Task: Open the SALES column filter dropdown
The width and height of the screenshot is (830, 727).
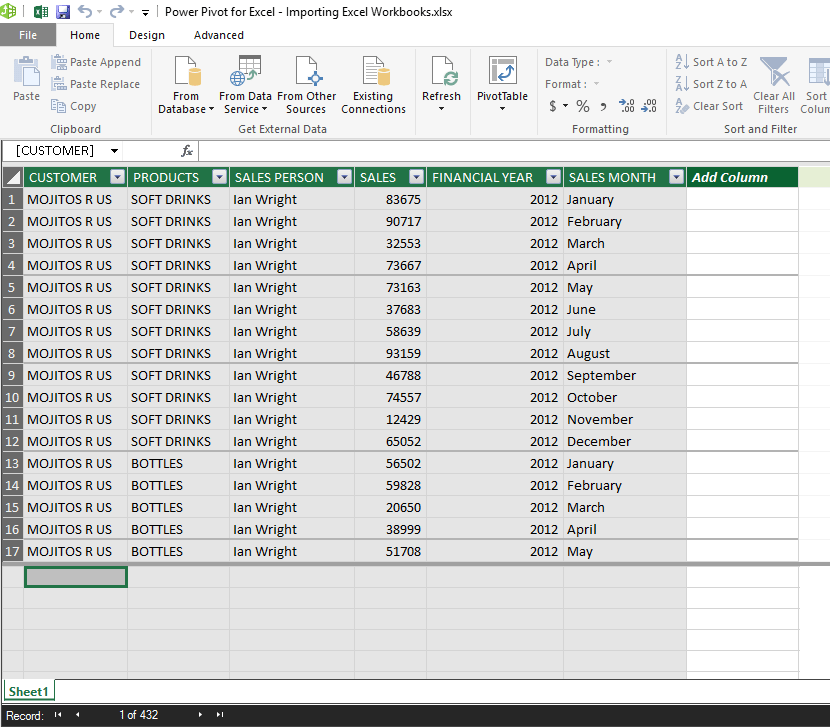Action: (417, 177)
